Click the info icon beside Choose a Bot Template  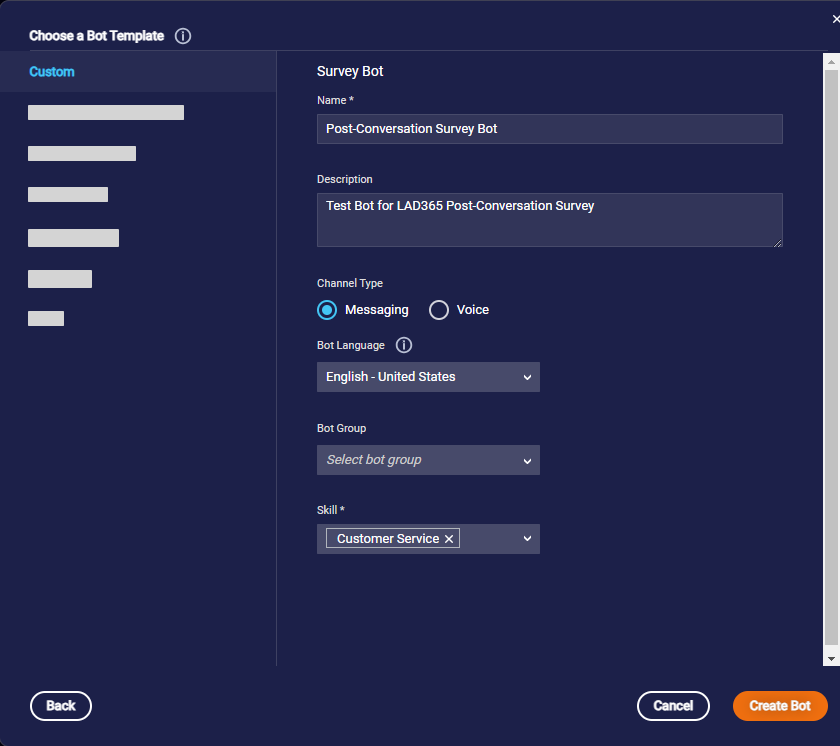183,35
